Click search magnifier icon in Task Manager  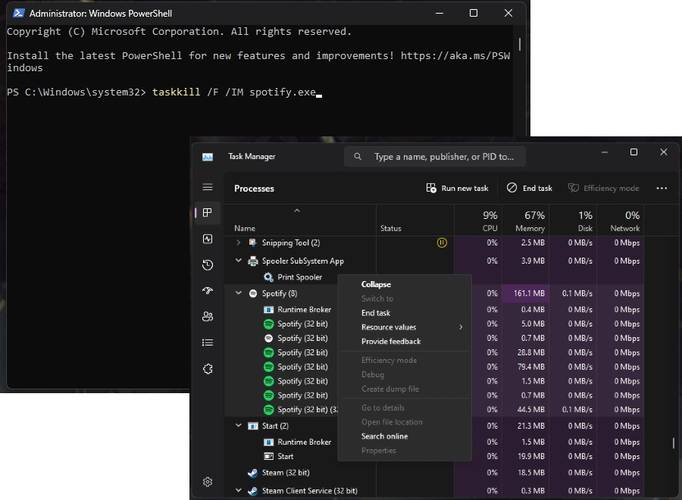pyautogui.click(x=358, y=156)
